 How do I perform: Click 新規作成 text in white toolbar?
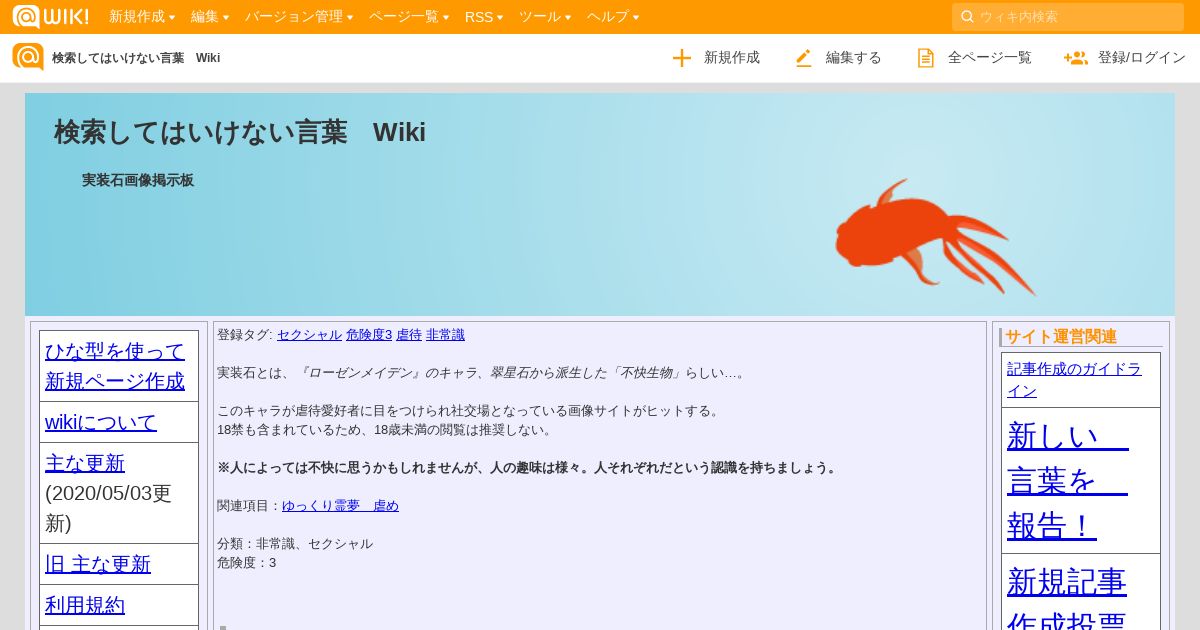(x=732, y=58)
